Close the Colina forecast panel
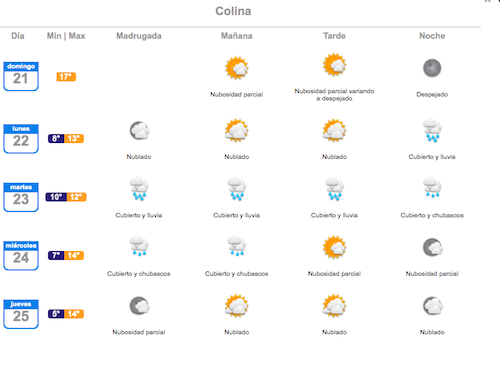This screenshot has width=500, height=377. [x=487, y=1]
